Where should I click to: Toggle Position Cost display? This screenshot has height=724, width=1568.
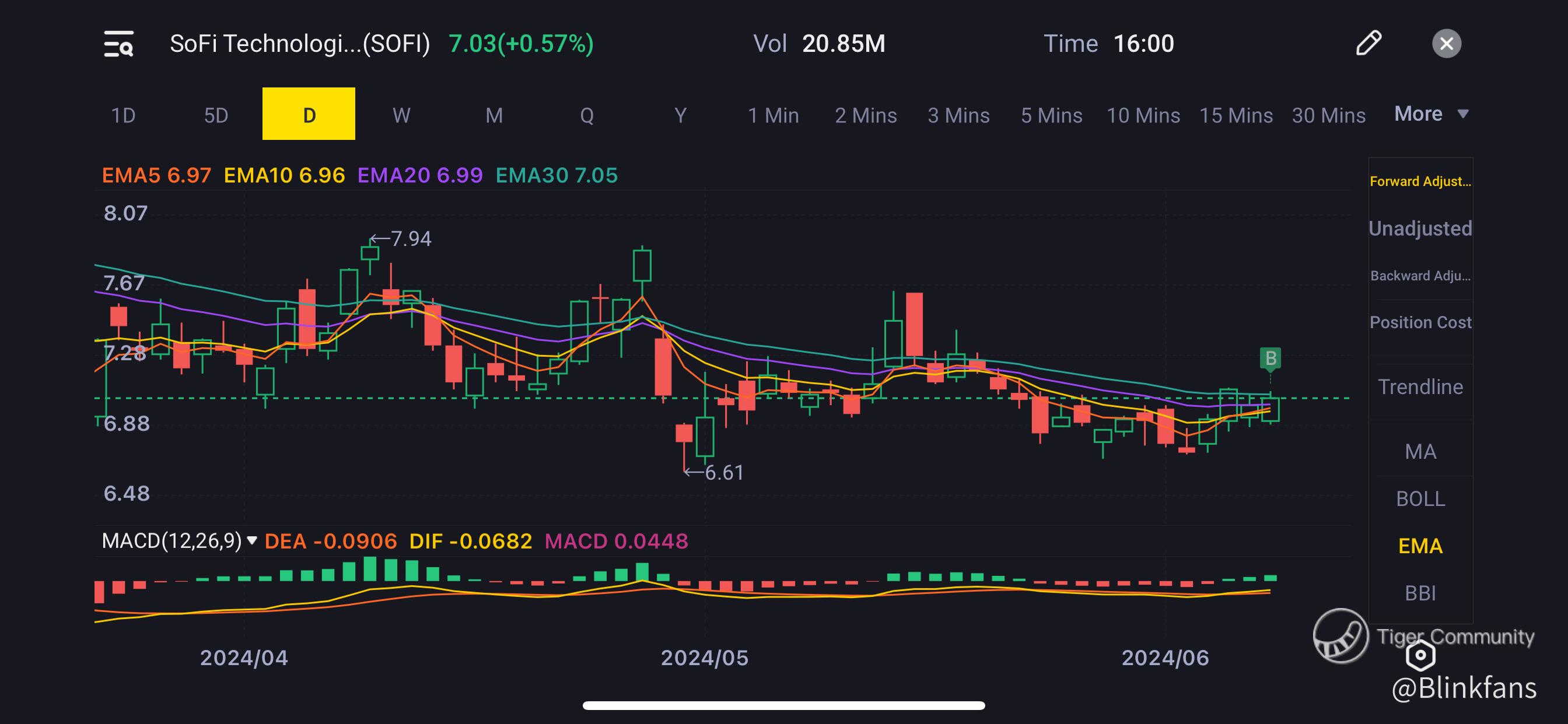tap(1420, 322)
